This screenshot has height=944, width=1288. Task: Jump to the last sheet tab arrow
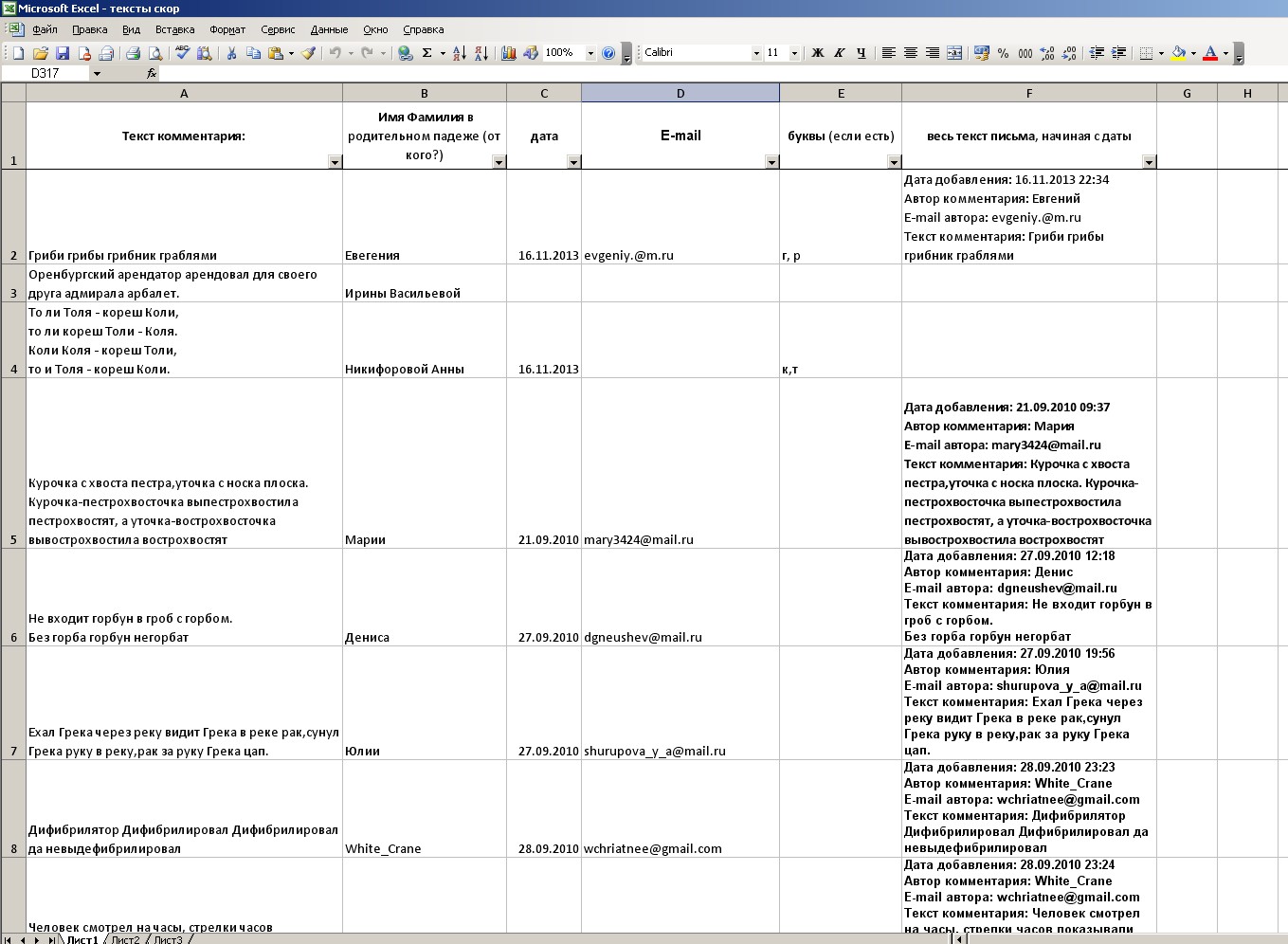[x=51, y=938]
